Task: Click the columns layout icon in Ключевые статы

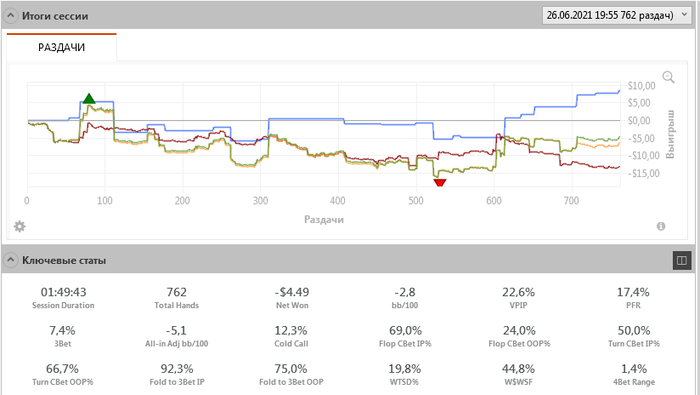Action: (x=681, y=260)
